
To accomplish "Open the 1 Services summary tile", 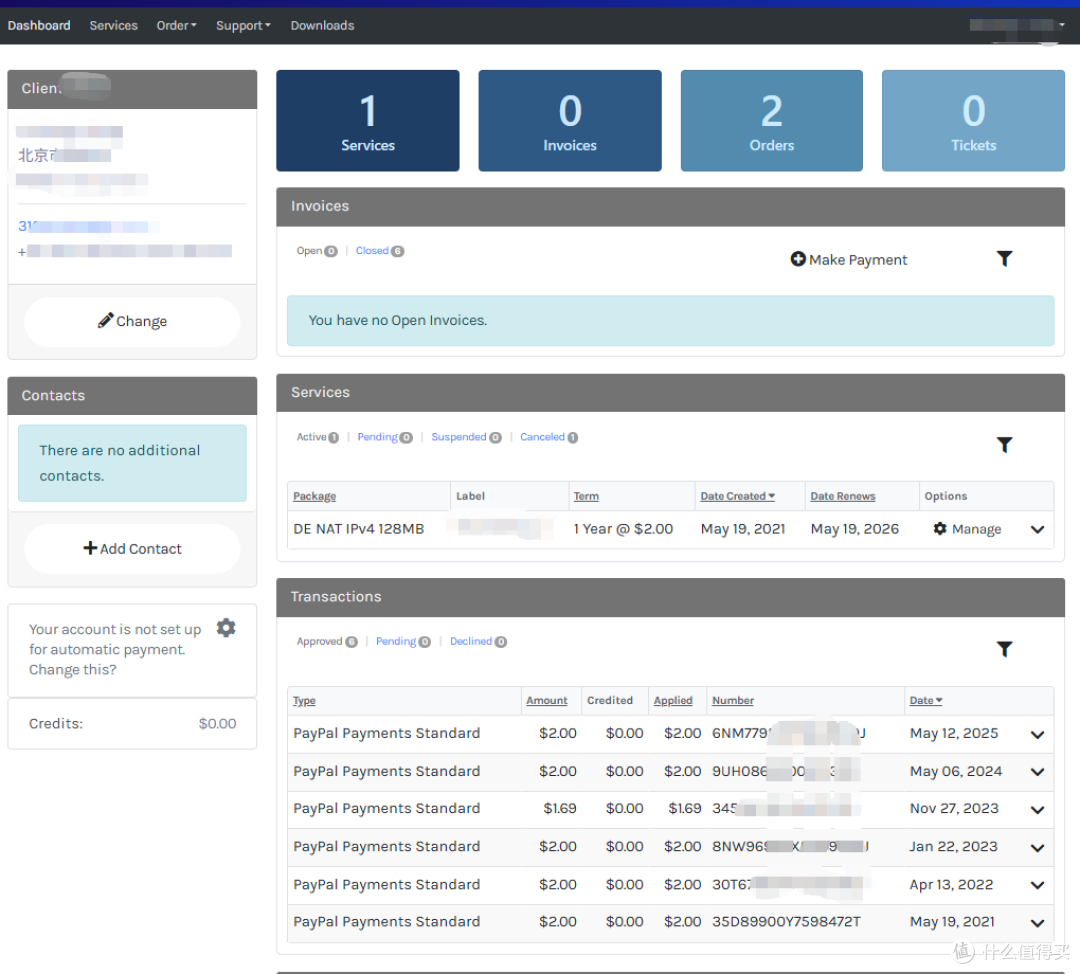I will [368, 121].
